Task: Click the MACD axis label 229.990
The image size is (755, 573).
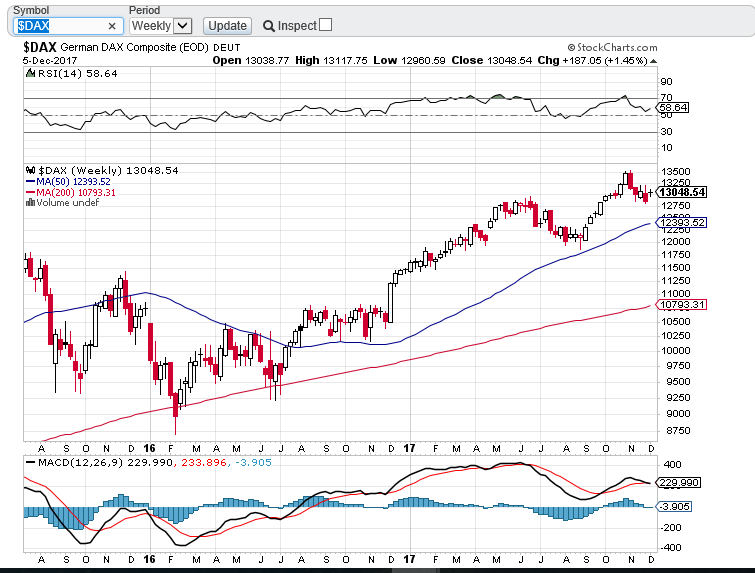Action: tap(678, 482)
